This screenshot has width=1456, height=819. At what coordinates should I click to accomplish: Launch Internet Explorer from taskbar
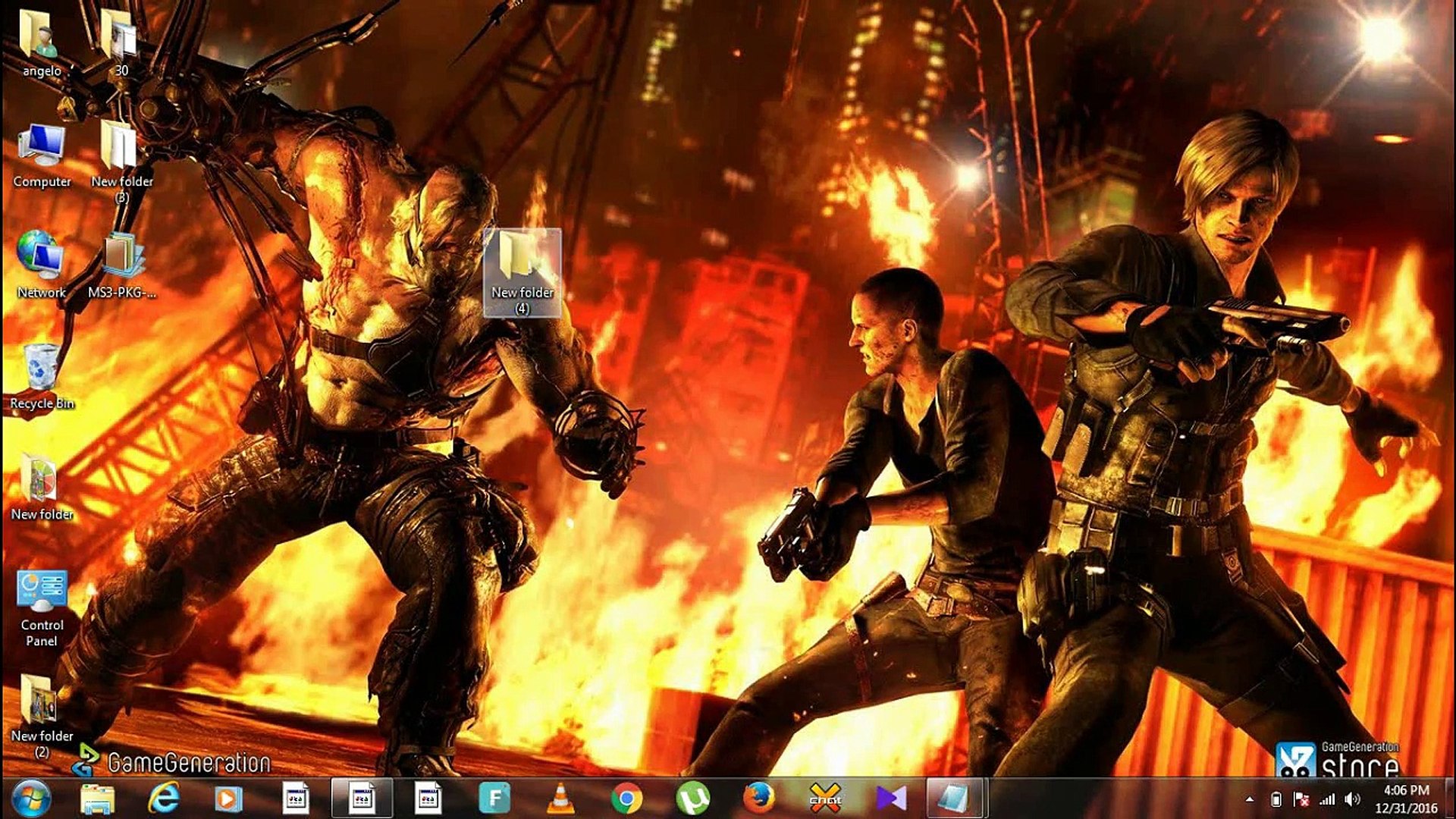pos(163,798)
